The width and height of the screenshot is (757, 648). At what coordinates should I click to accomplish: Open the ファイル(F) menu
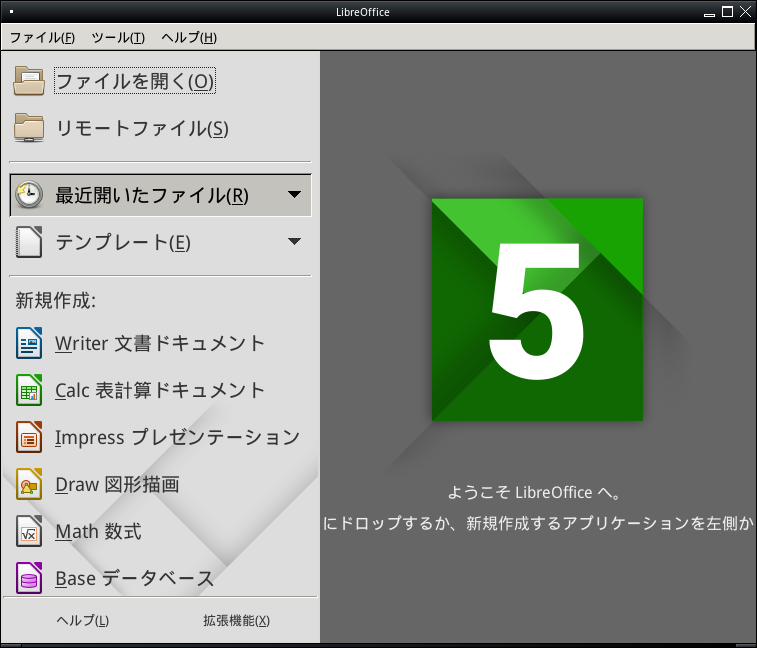coord(42,37)
